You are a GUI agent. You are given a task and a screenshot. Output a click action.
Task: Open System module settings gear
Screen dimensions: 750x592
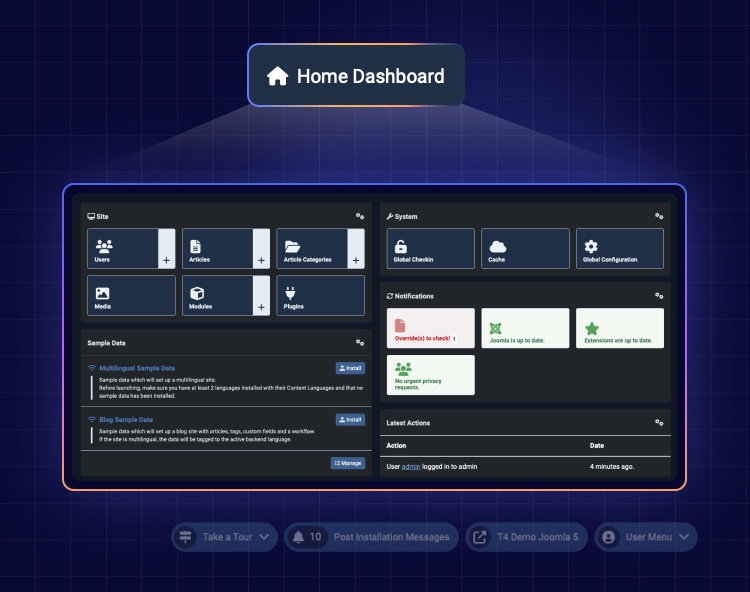point(659,216)
